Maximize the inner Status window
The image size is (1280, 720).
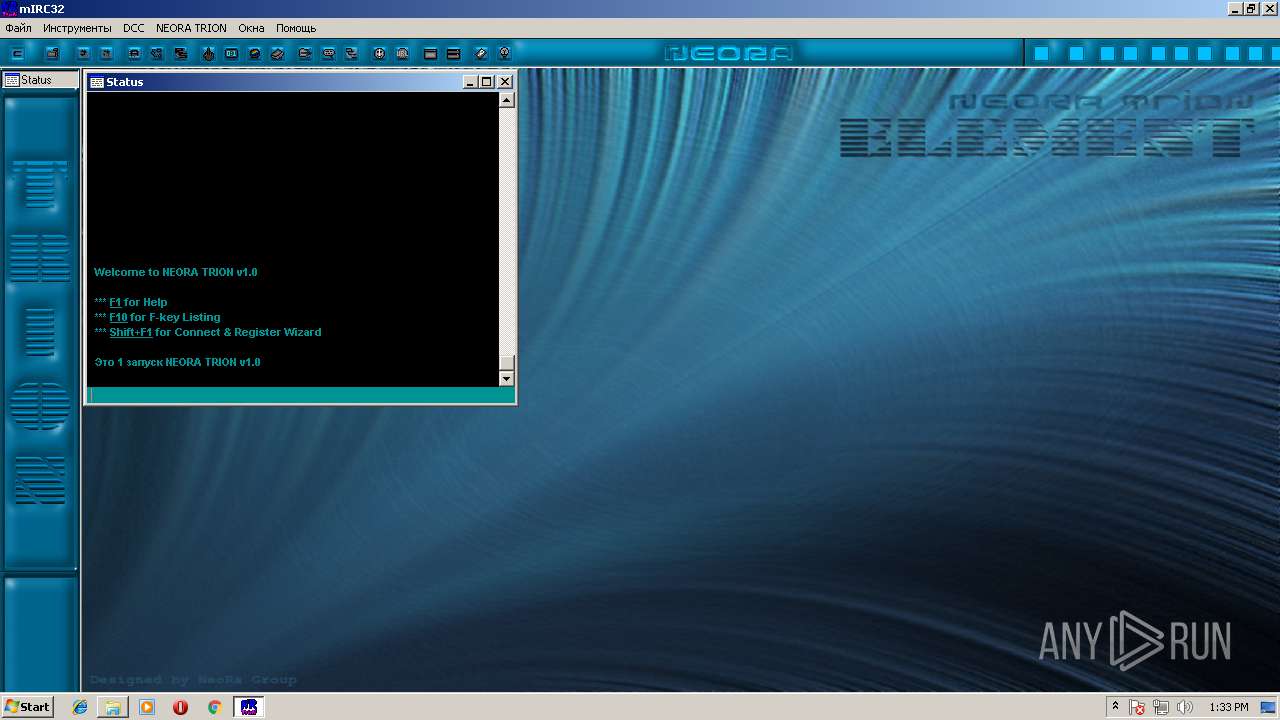(487, 82)
